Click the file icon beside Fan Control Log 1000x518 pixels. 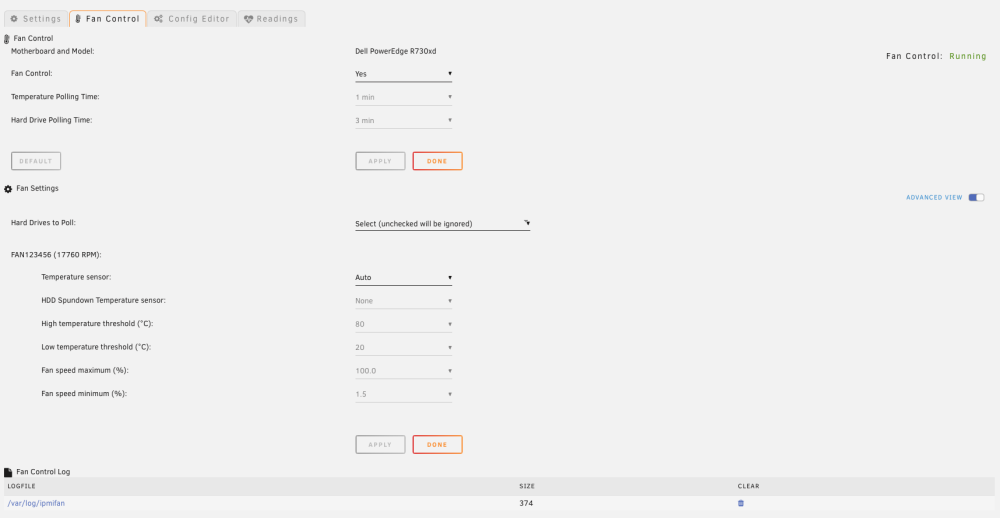coord(8,472)
